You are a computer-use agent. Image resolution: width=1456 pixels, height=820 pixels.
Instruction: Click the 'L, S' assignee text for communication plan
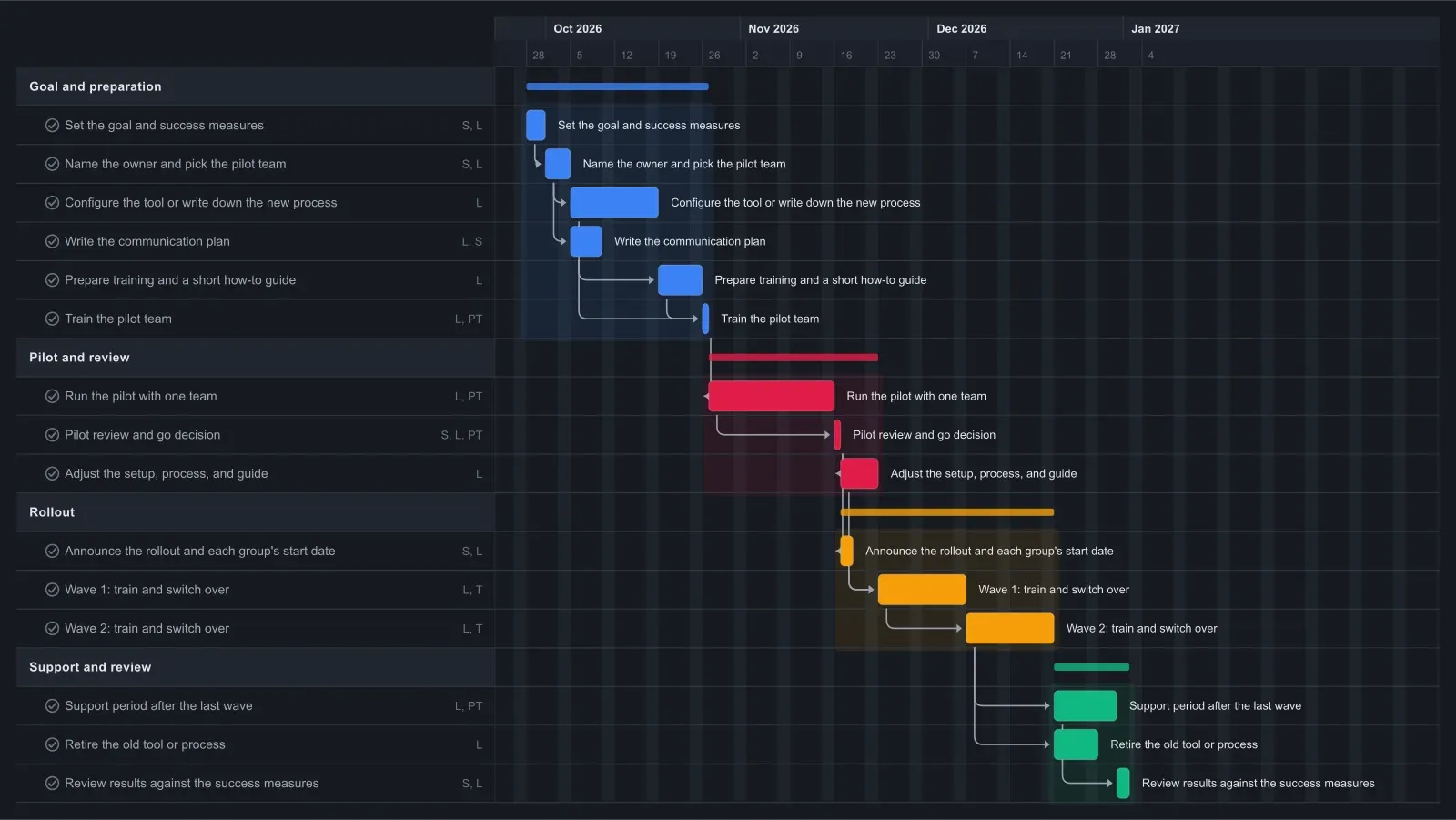[472, 241]
